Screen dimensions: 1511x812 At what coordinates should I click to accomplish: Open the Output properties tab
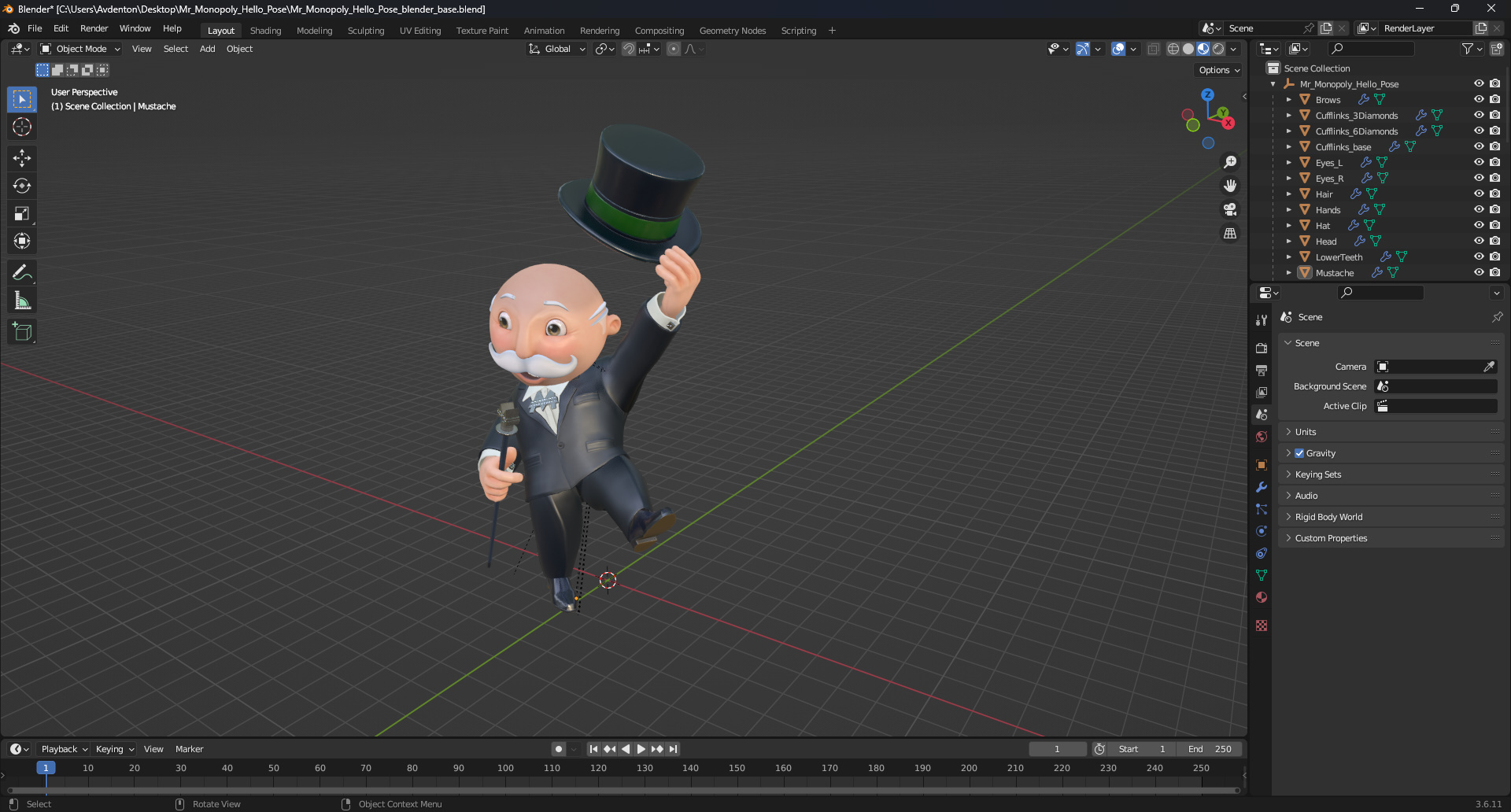tap(1262, 370)
